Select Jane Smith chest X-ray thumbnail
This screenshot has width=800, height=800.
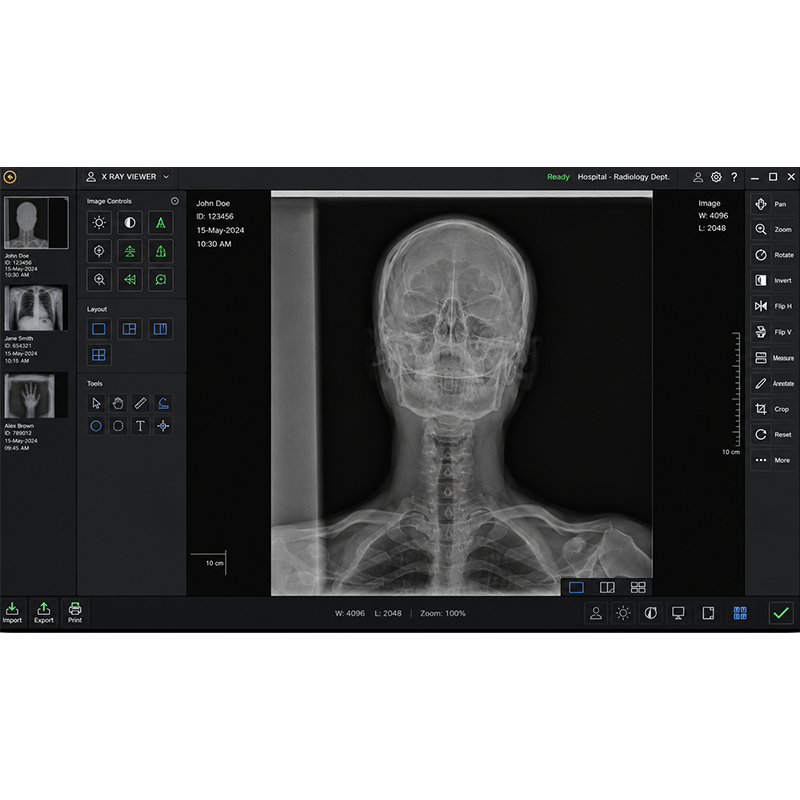36,308
